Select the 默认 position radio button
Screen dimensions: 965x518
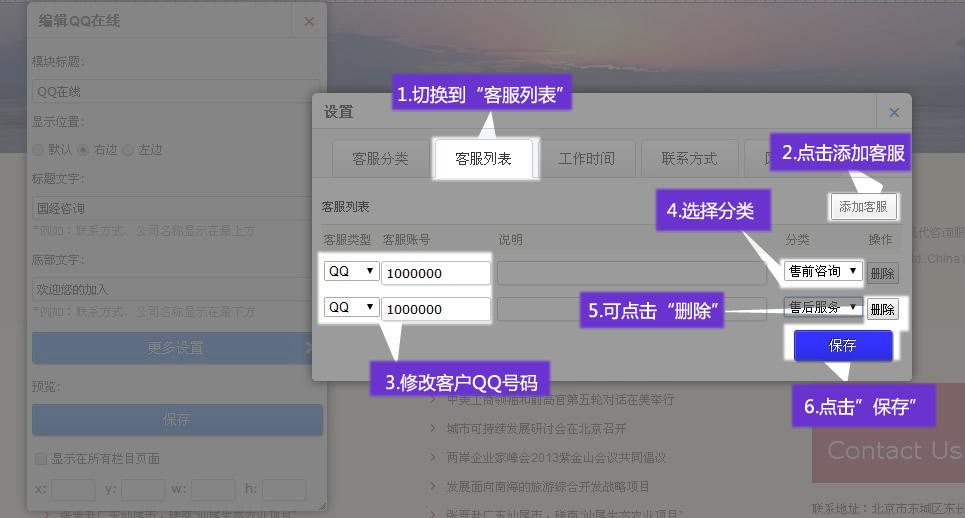[38, 150]
